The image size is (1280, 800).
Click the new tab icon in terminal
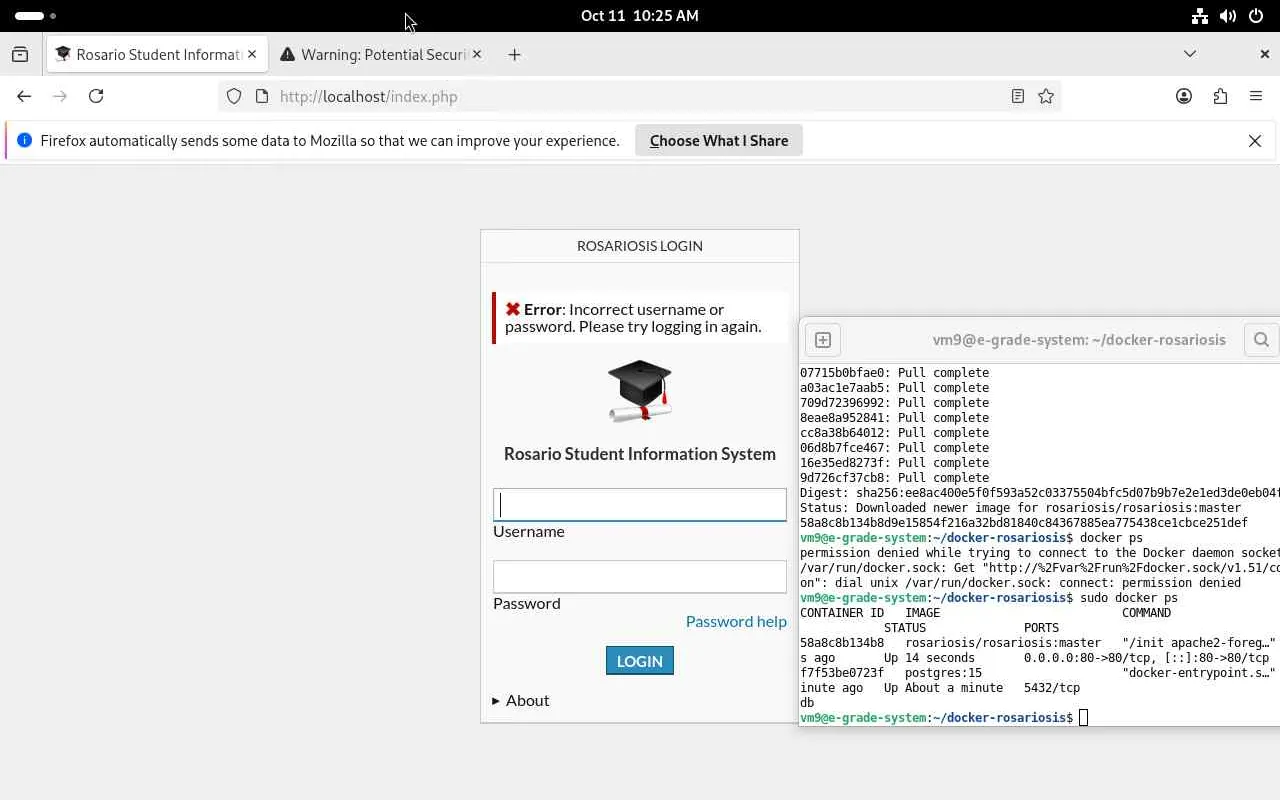[x=823, y=340]
